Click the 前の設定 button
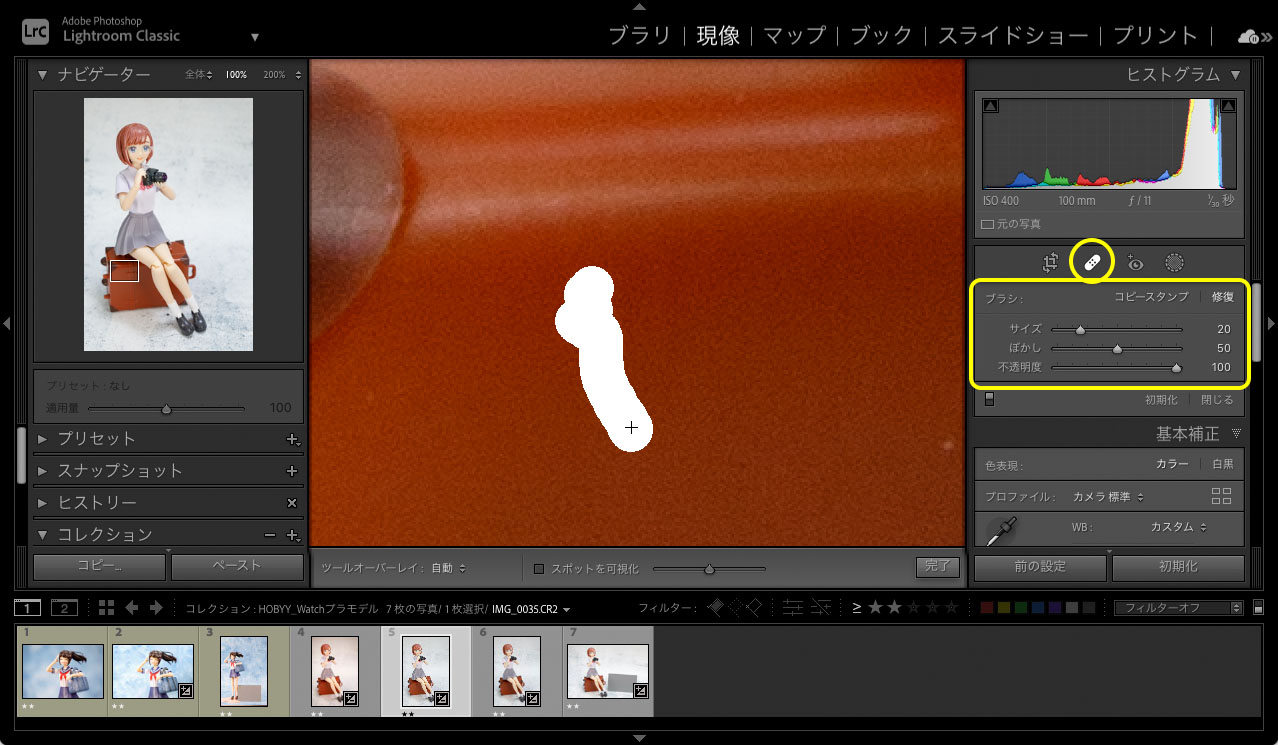Screen dimensions: 1278x745 point(1040,567)
